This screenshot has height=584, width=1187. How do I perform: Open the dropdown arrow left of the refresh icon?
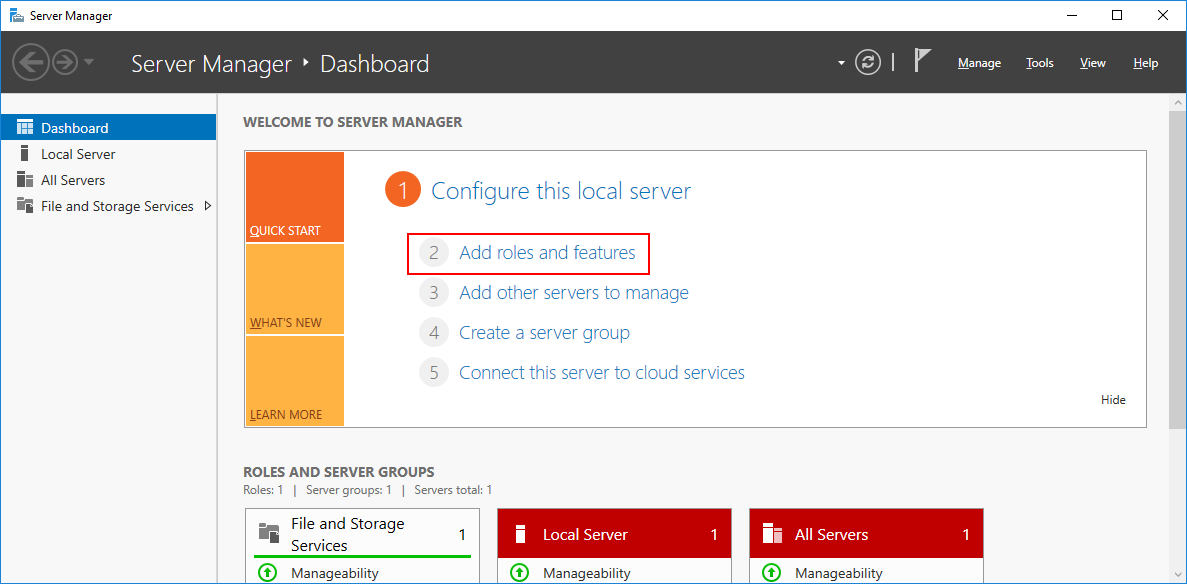point(840,62)
